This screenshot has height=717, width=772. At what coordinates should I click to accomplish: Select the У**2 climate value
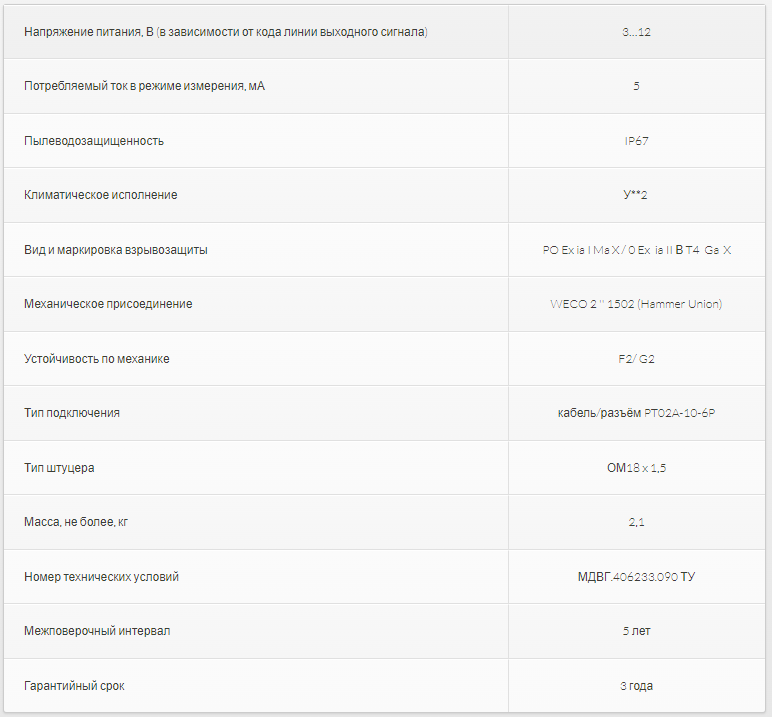click(x=635, y=195)
